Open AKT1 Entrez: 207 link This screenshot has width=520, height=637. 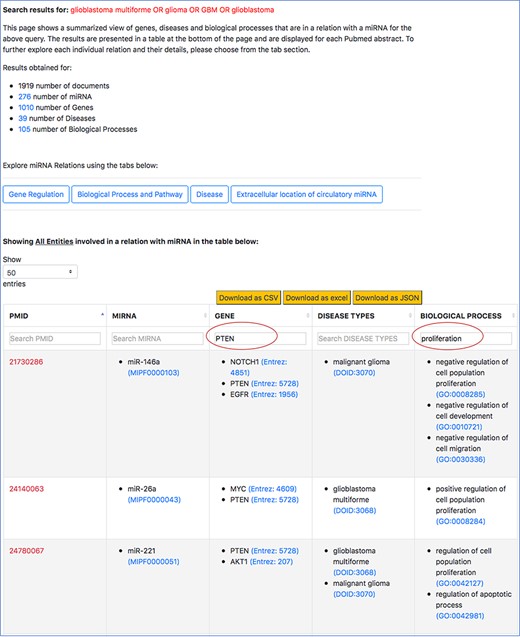click(x=271, y=561)
